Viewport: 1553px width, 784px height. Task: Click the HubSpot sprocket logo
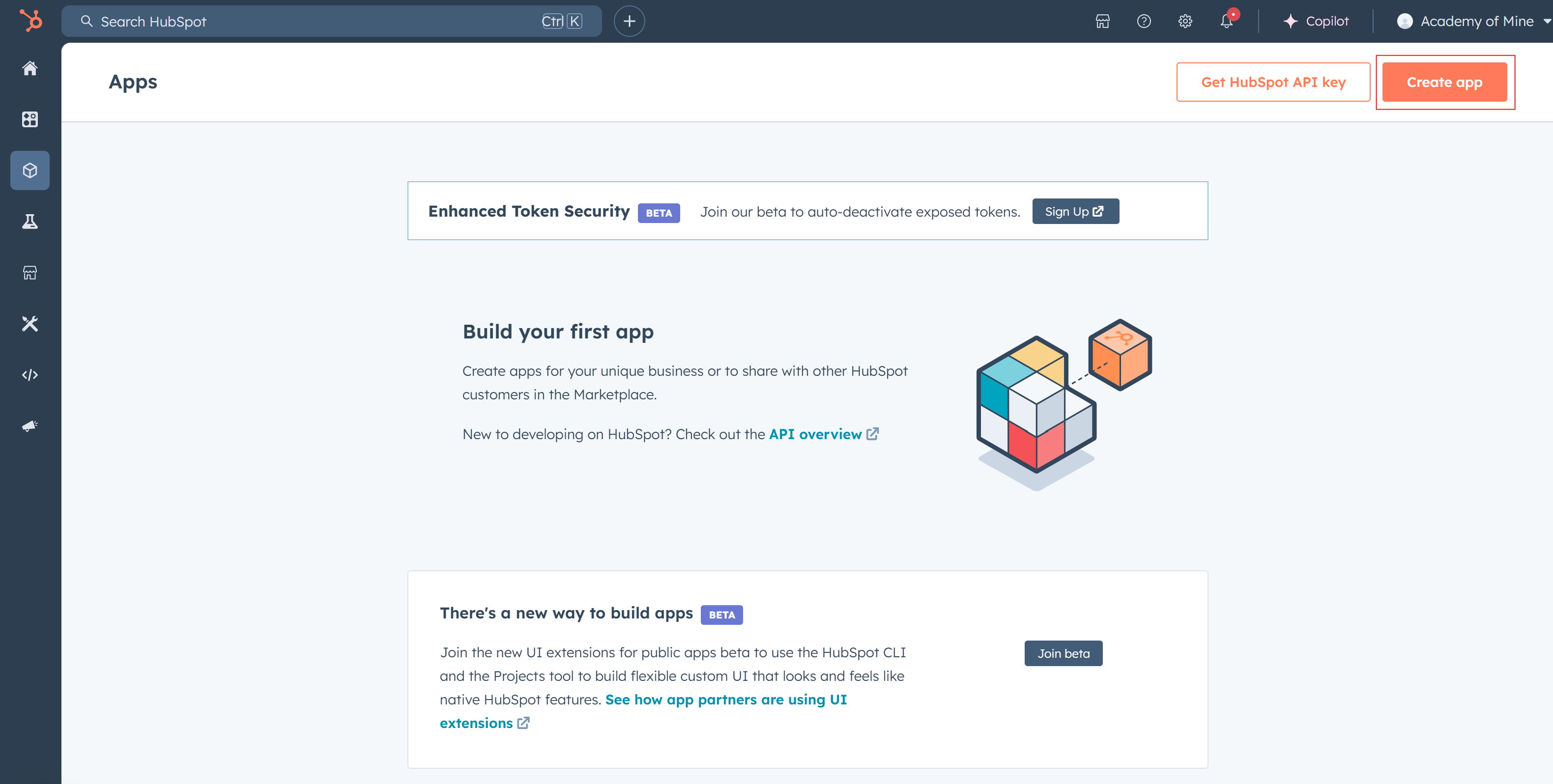[x=30, y=21]
